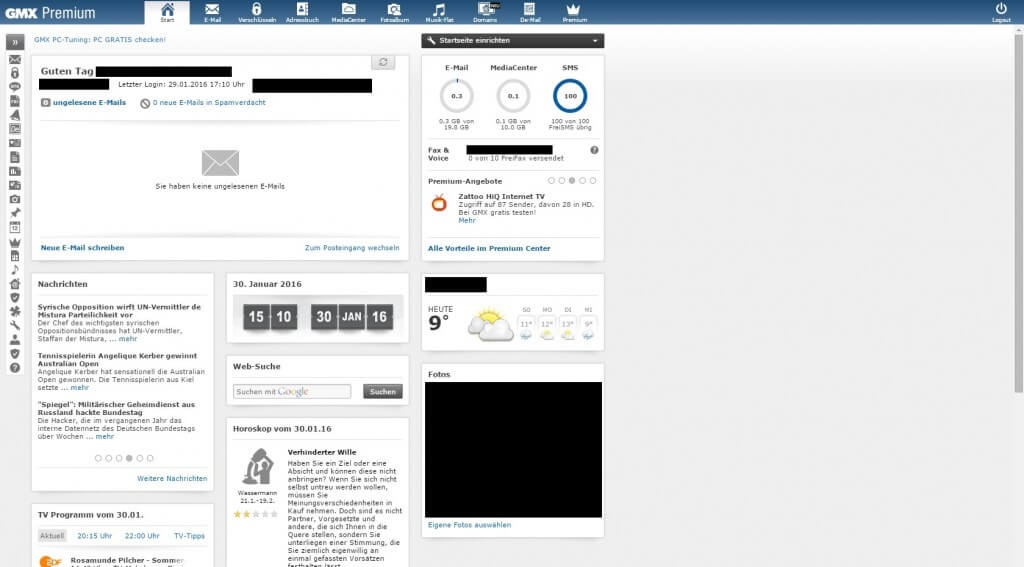Click the padlock icon in the left sidebar
Screen dimensions: 1024x567
point(14,73)
